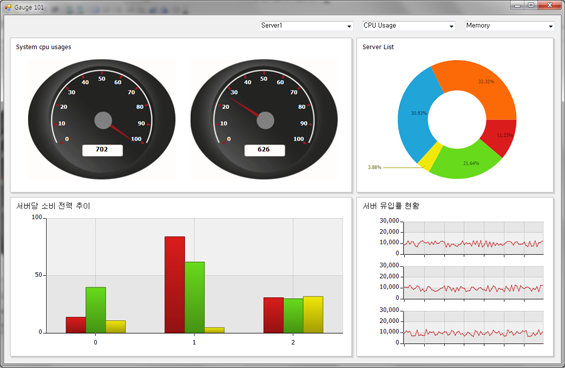The image size is (565, 368).
Task: Click the bottom server inflow line chart
Action: click(473, 327)
